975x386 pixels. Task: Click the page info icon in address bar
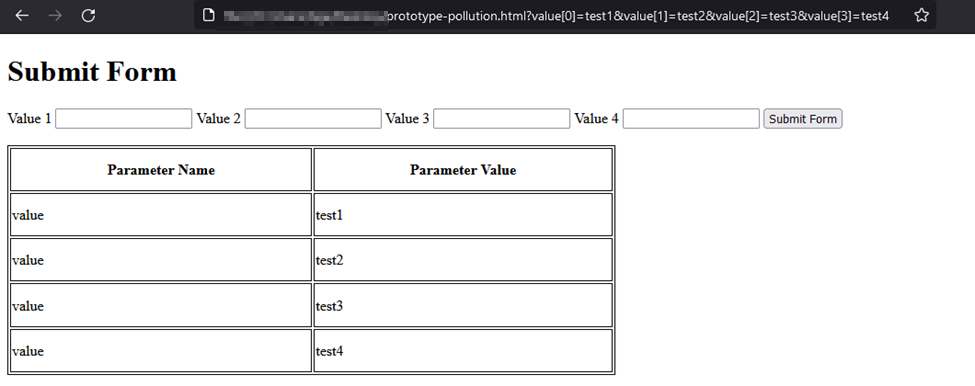tap(209, 16)
